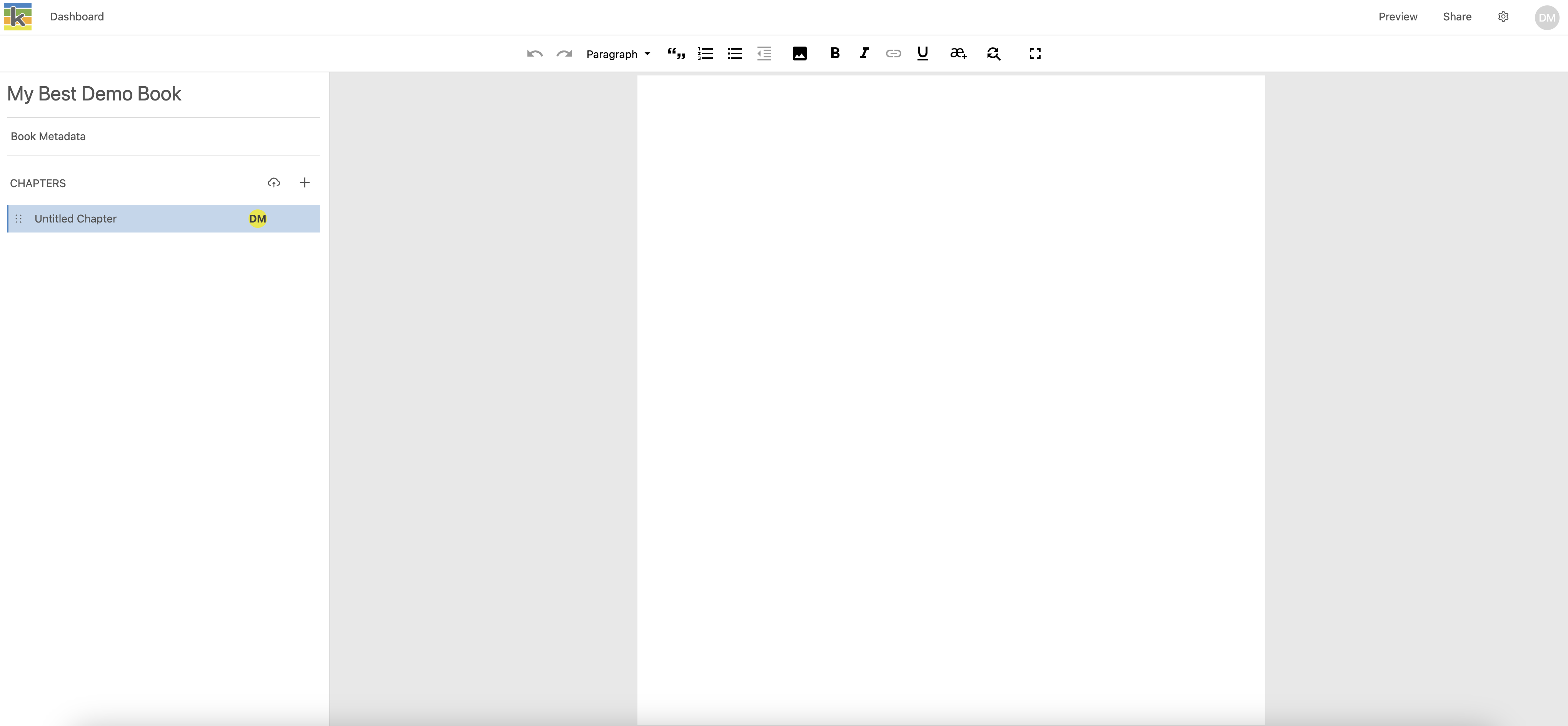
Task: Click the CHAPTERS section heading
Action: (38, 183)
